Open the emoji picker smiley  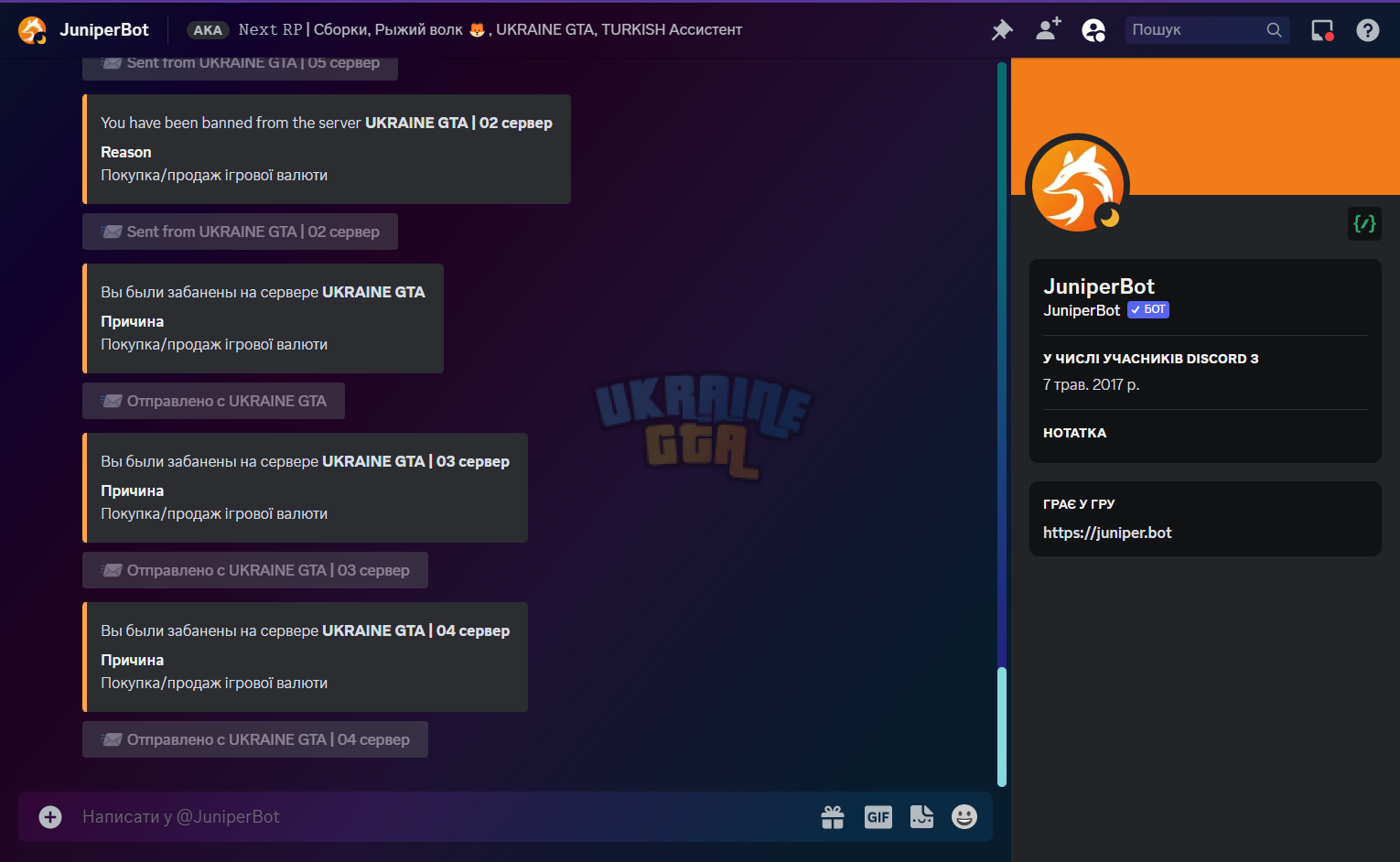[964, 817]
